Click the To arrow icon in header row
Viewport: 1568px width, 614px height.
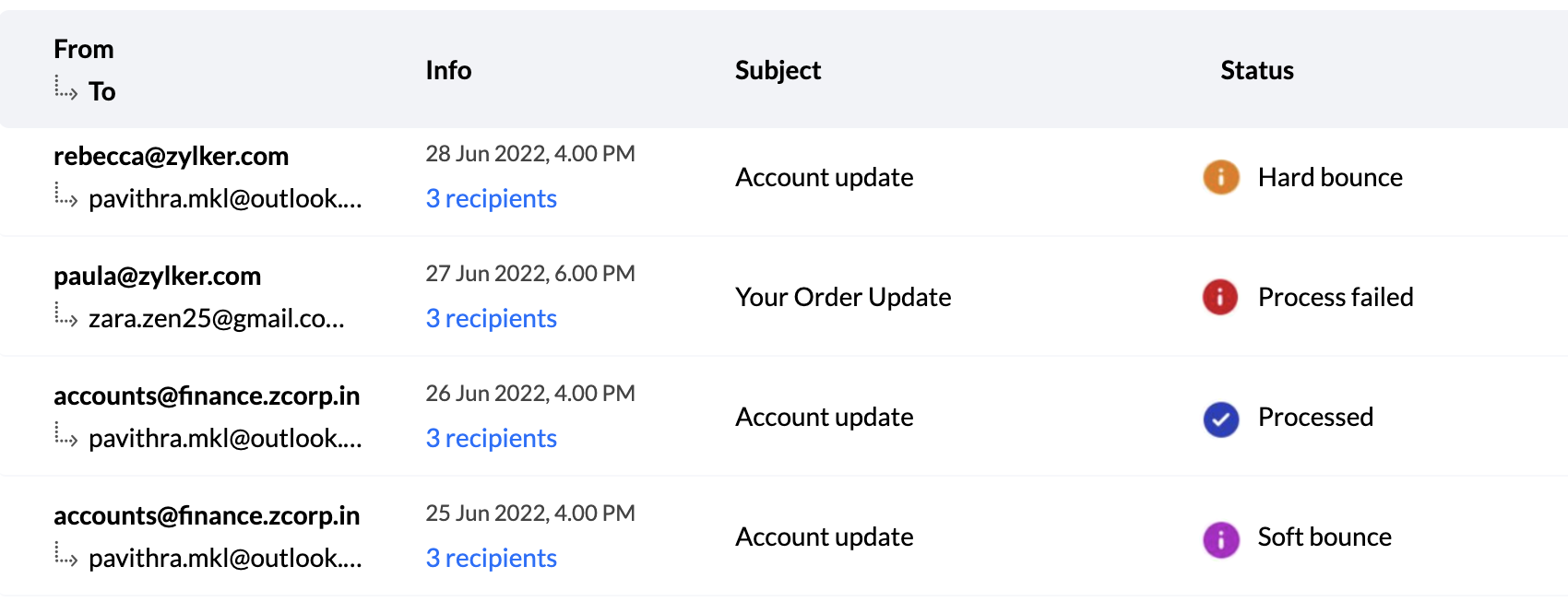click(65, 89)
